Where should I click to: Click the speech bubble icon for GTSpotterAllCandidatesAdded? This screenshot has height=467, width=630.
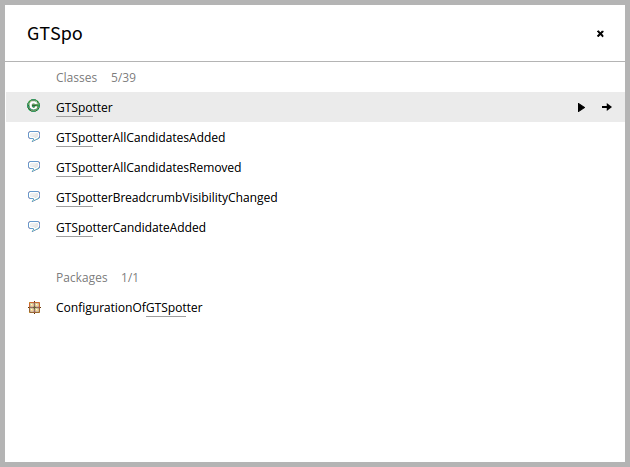34,137
